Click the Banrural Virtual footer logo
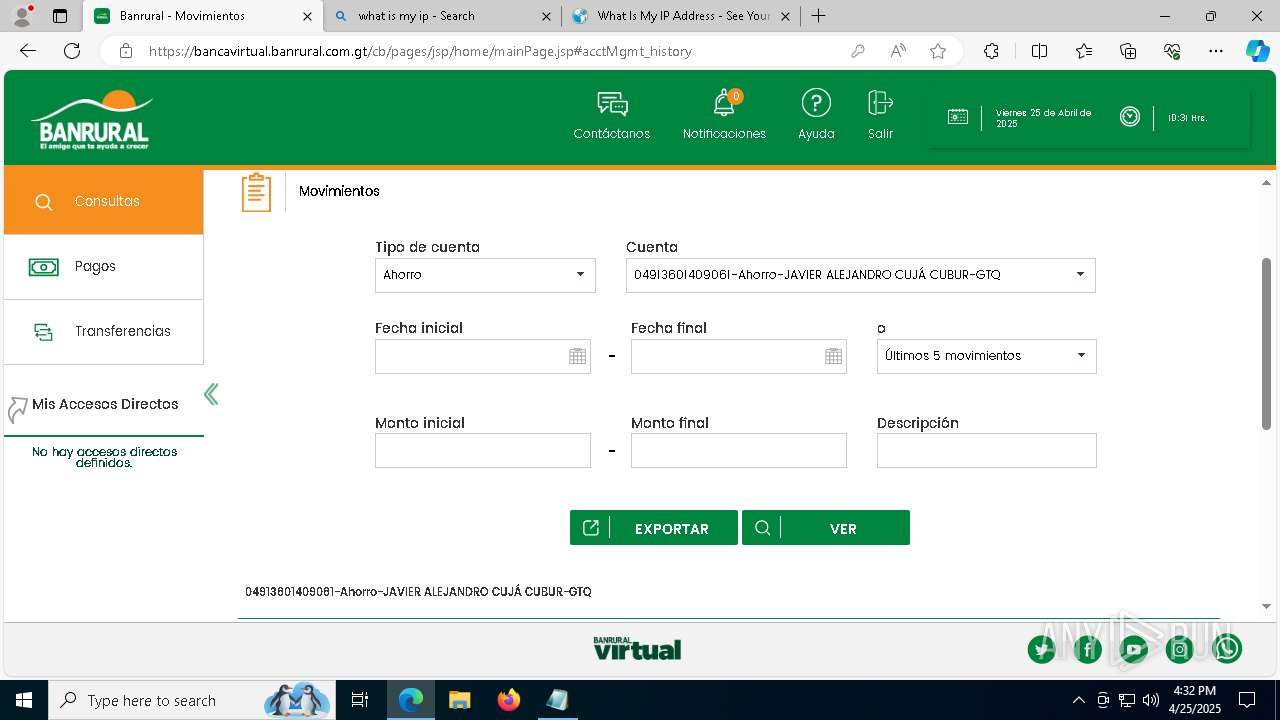This screenshot has height=720, width=1280. pos(637,648)
